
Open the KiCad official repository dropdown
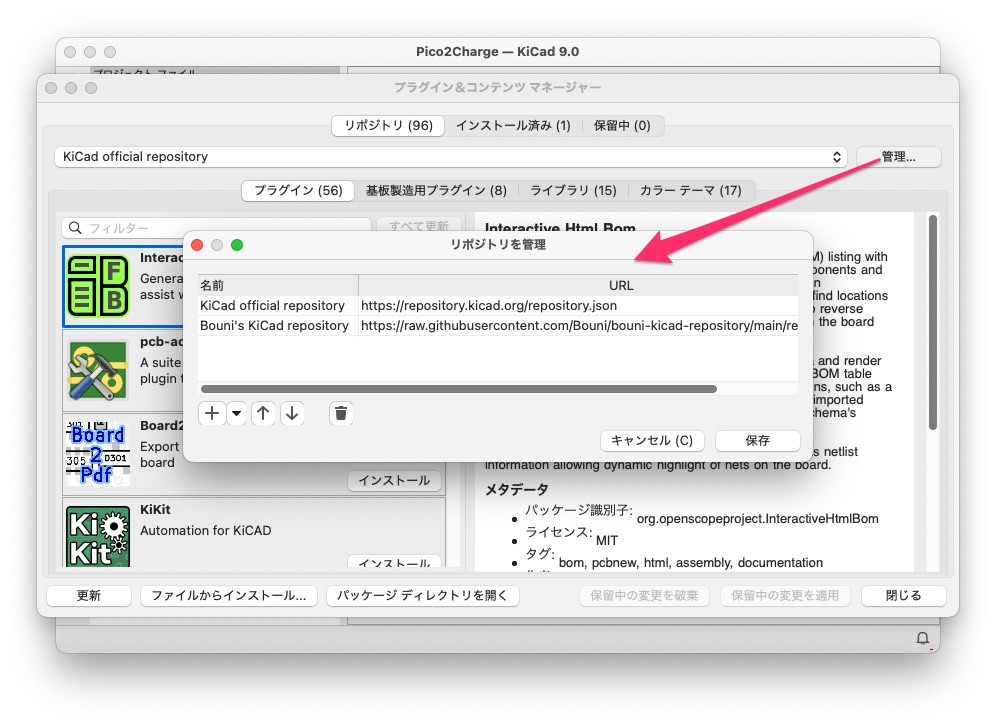[x=451, y=157]
